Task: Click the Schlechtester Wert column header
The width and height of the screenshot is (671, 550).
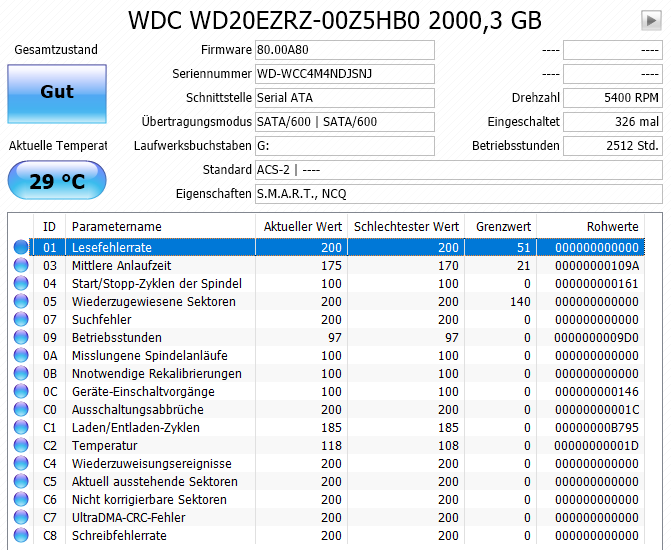Action: (406, 226)
